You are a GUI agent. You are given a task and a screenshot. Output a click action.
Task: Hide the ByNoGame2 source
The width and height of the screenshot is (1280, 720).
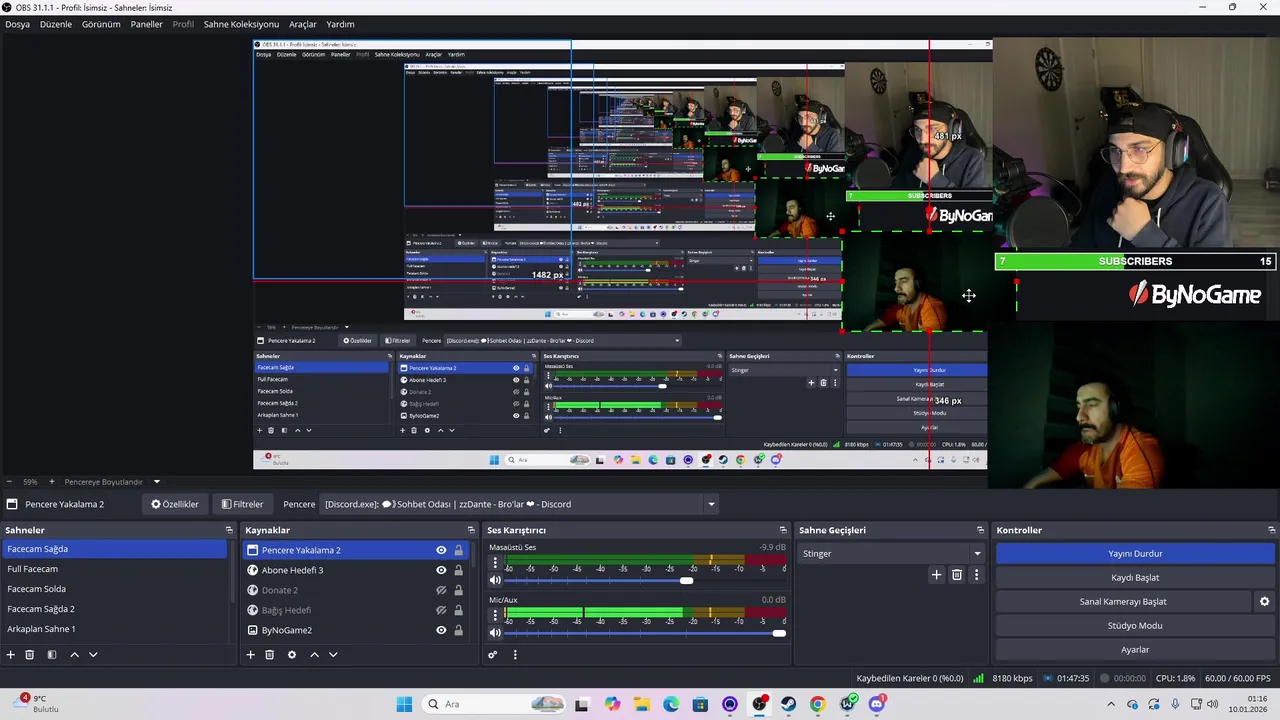(441, 630)
